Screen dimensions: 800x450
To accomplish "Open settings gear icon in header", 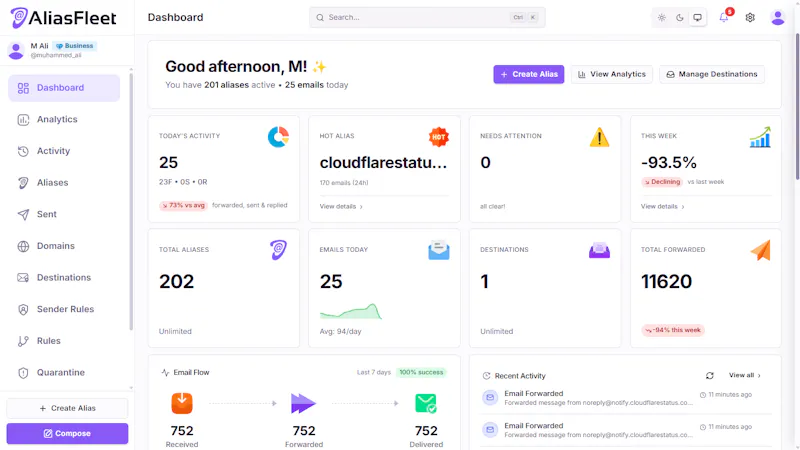I will pyautogui.click(x=750, y=18).
